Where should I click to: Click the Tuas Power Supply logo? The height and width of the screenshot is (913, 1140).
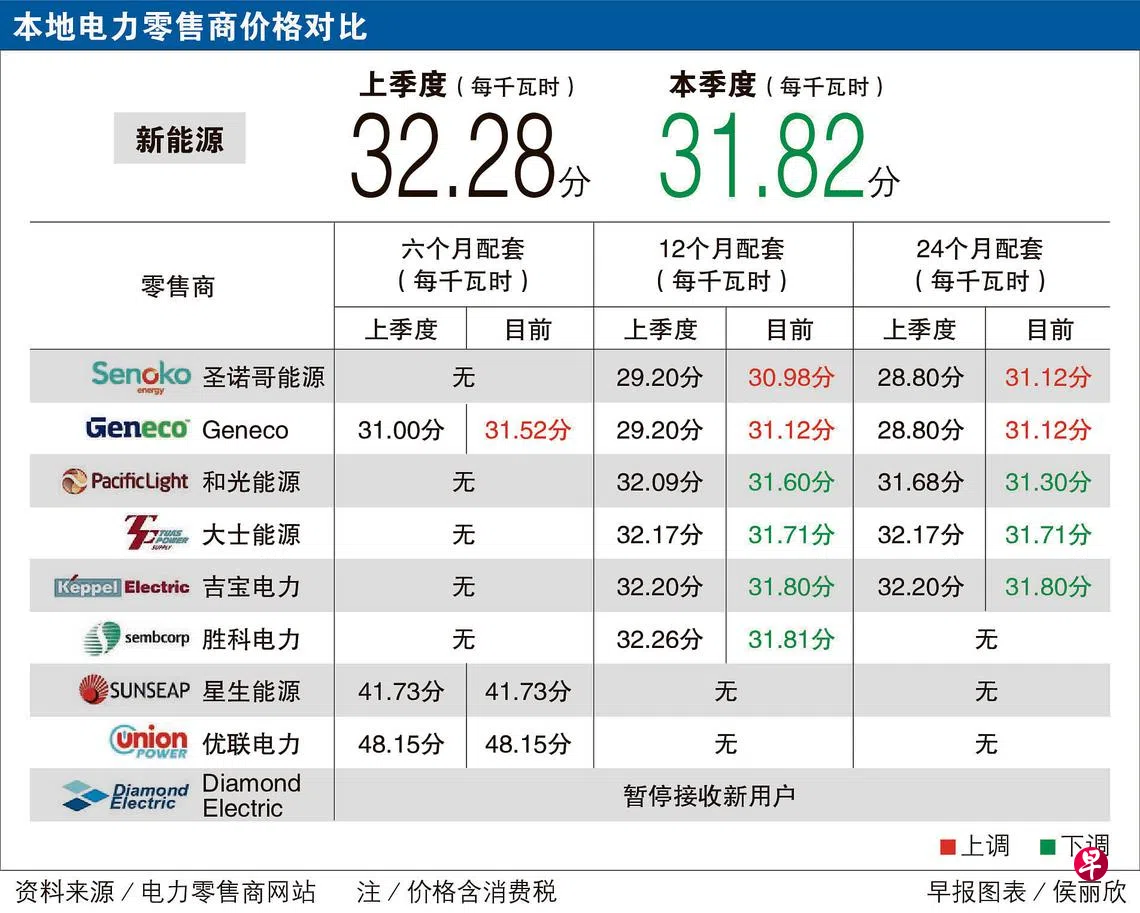tap(156, 533)
